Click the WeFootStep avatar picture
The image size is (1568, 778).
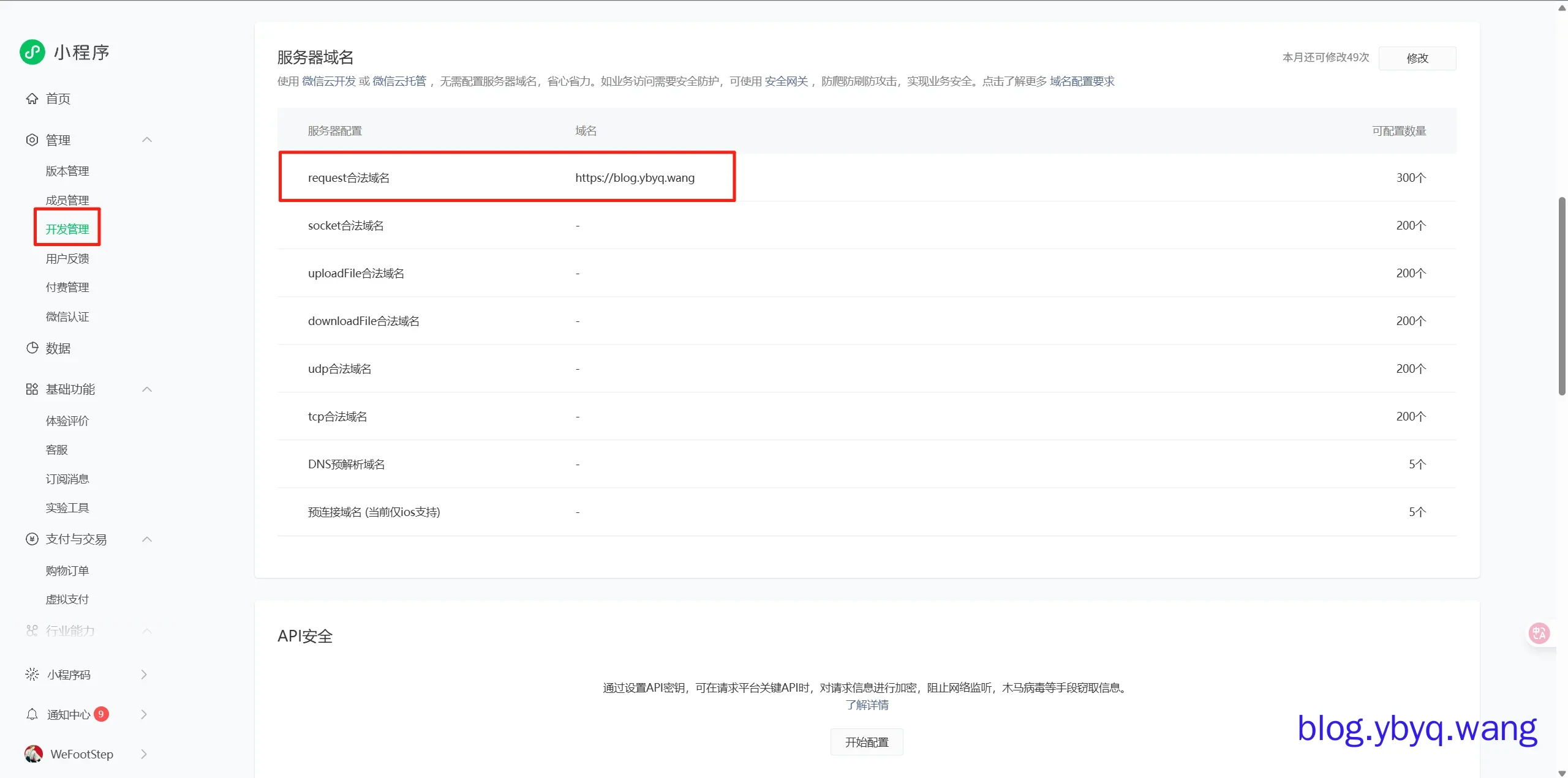click(x=34, y=754)
